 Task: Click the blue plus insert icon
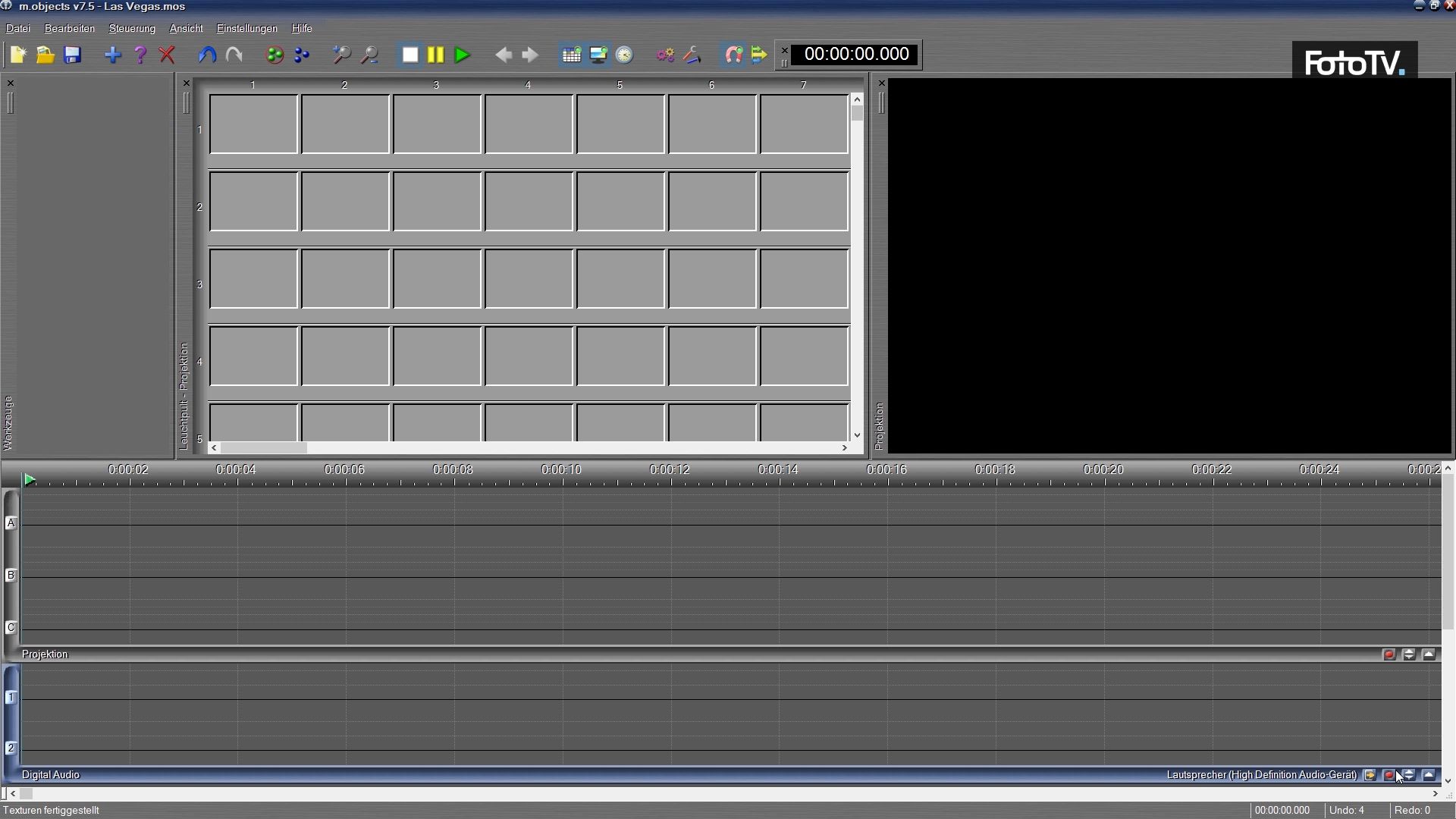click(x=113, y=55)
